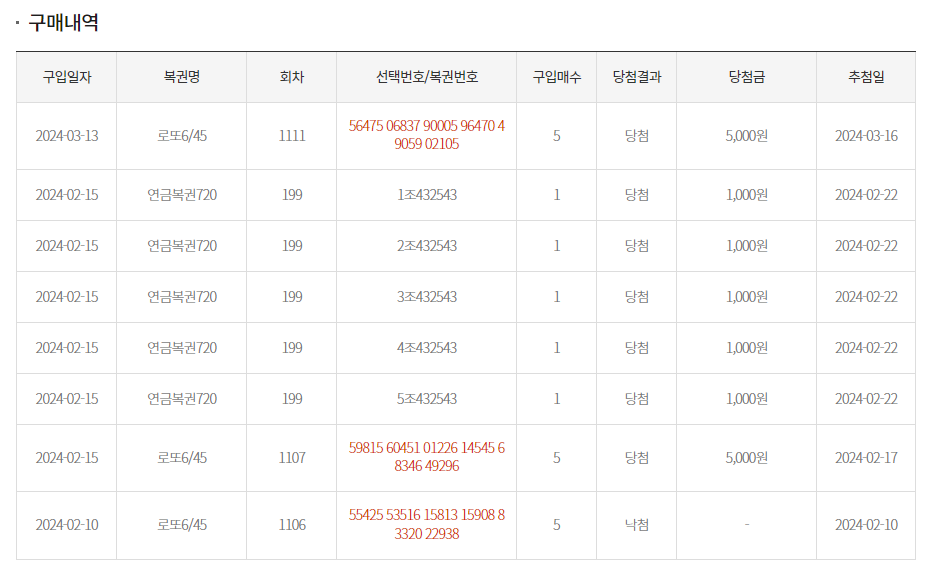
Task: Click the 2024-03-16 draw date cell
Action: [866, 136]
